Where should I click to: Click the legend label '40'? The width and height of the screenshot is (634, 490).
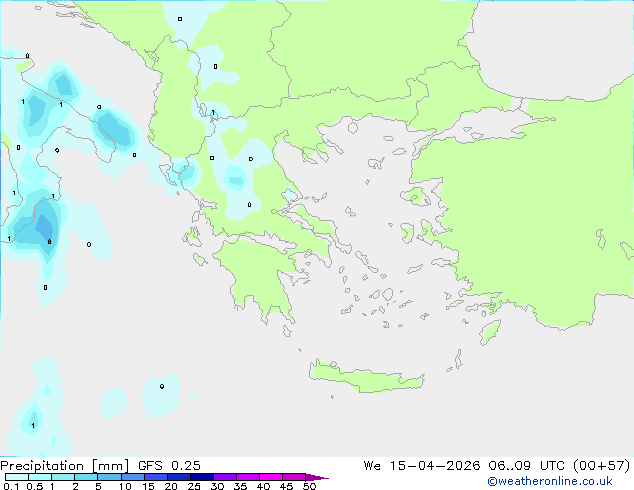click(x=263, y=486)
